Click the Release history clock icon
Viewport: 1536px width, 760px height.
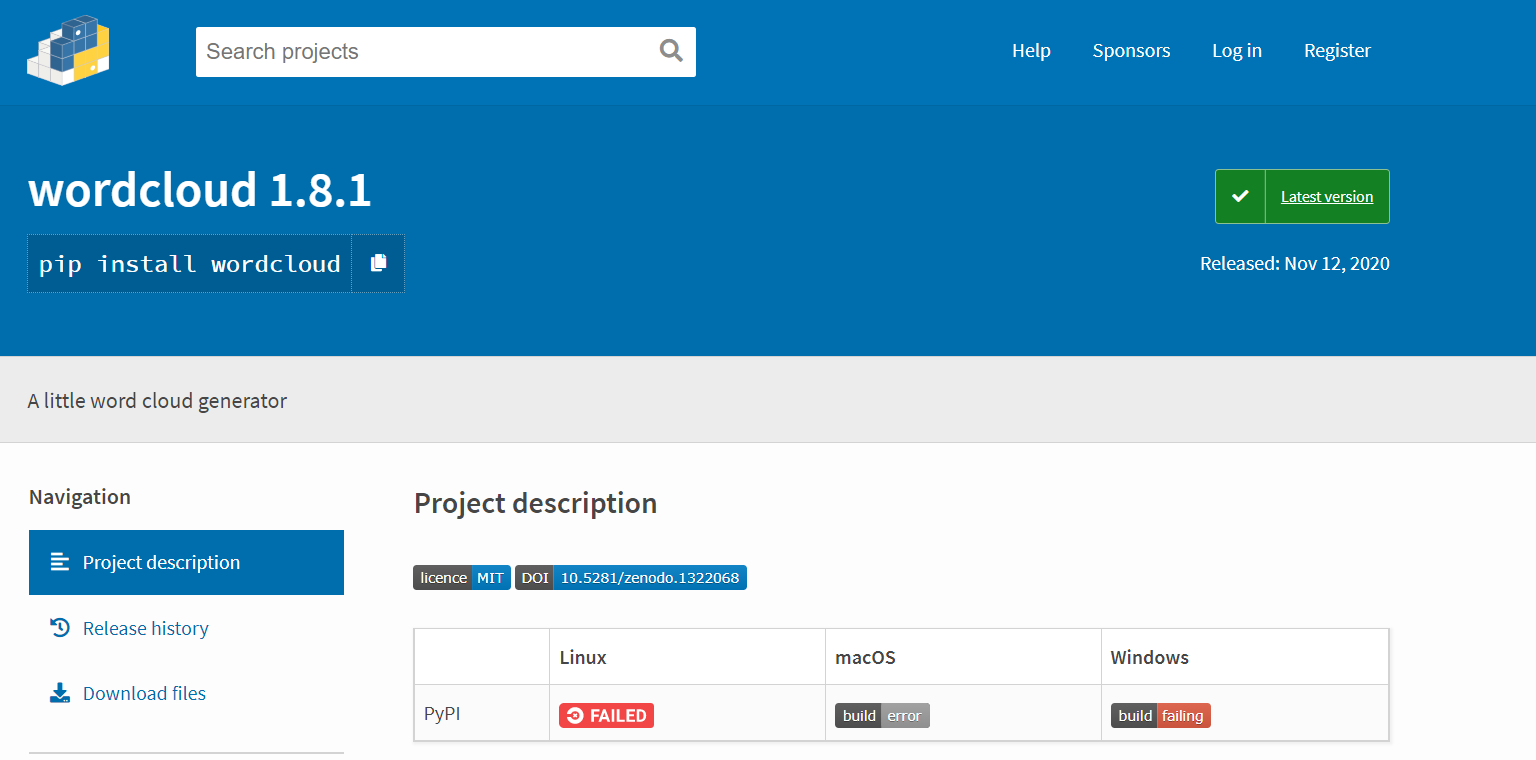coord(60,628)
